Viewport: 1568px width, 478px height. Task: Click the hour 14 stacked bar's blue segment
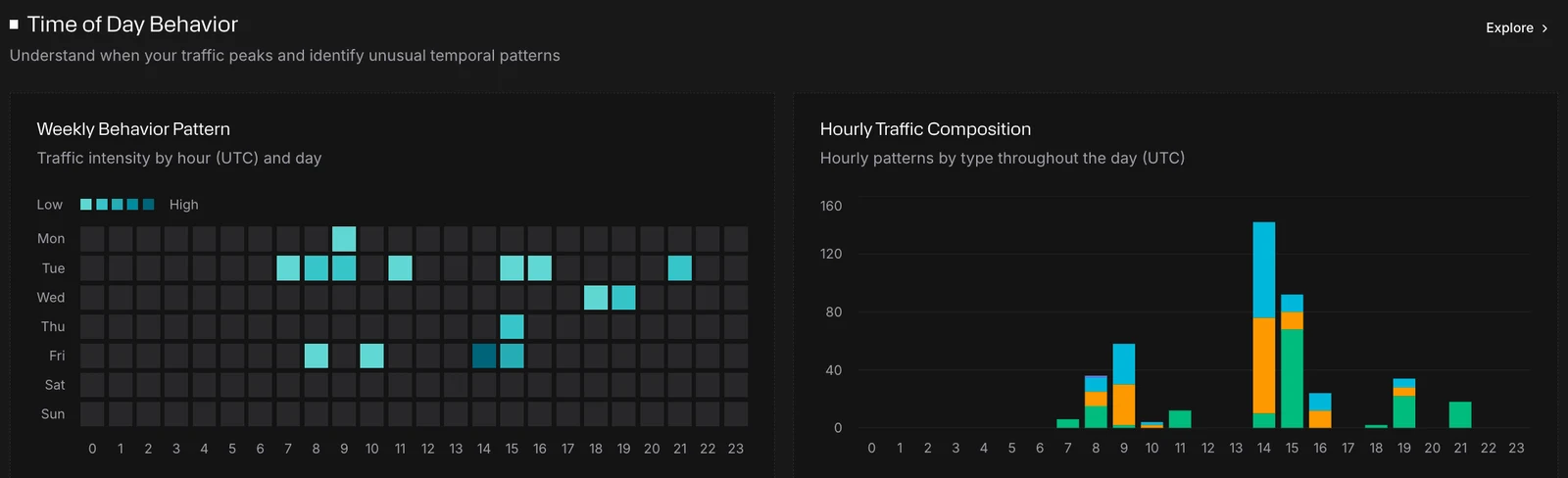coord(1264,270)
